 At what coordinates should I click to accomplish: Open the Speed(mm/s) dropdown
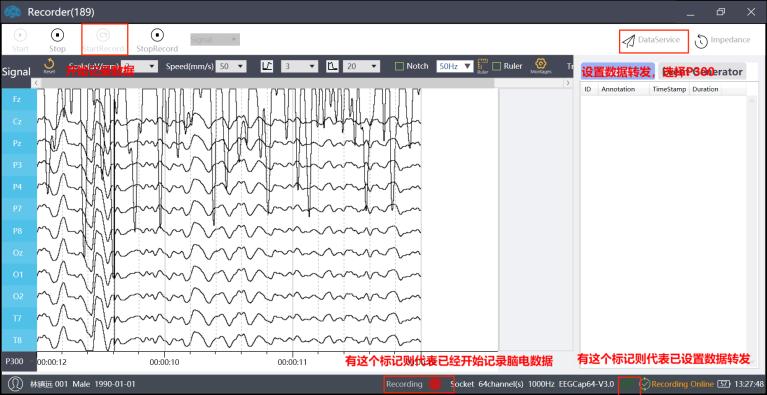coord(232,66)
